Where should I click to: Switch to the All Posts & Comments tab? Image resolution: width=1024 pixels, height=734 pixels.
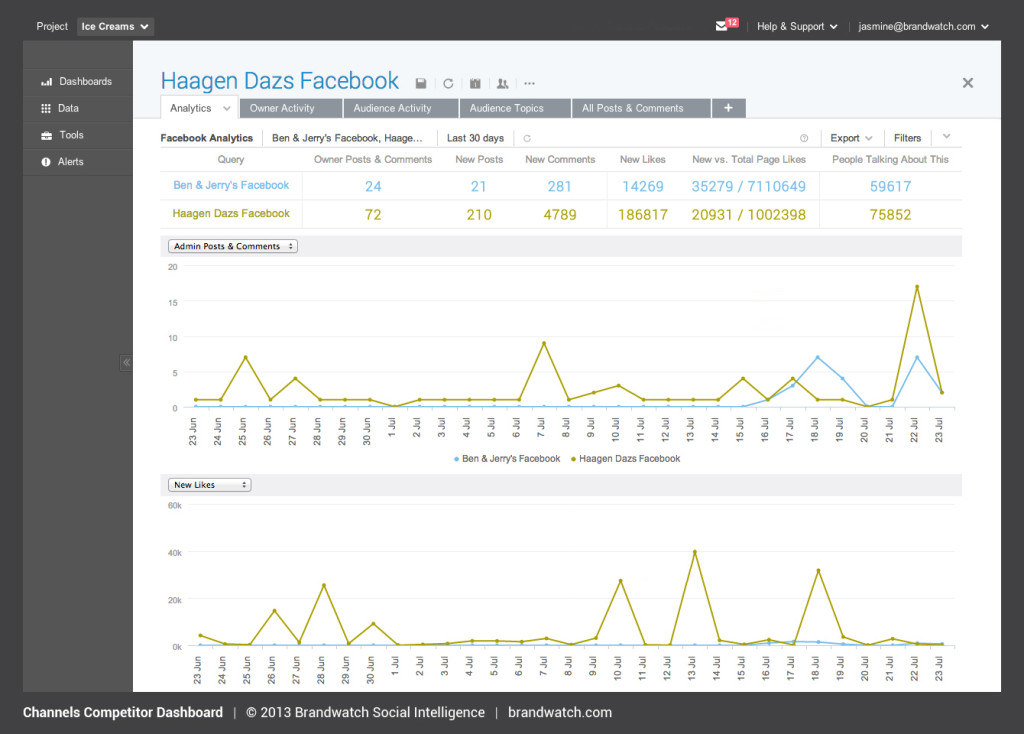pyautogui.click(x=641, y=108)
